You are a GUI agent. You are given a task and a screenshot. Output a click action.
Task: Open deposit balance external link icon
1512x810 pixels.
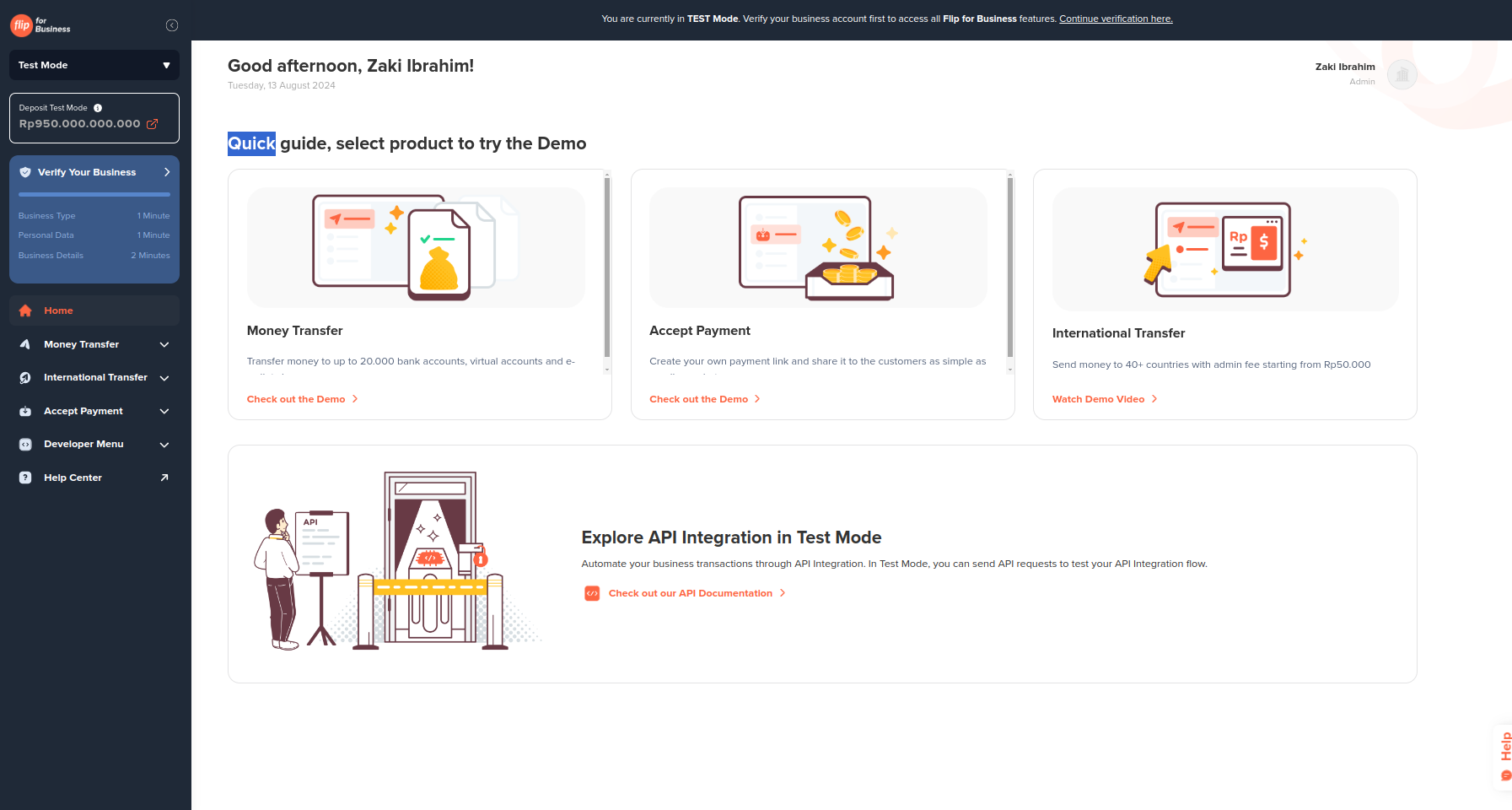(x=153, y=124)
